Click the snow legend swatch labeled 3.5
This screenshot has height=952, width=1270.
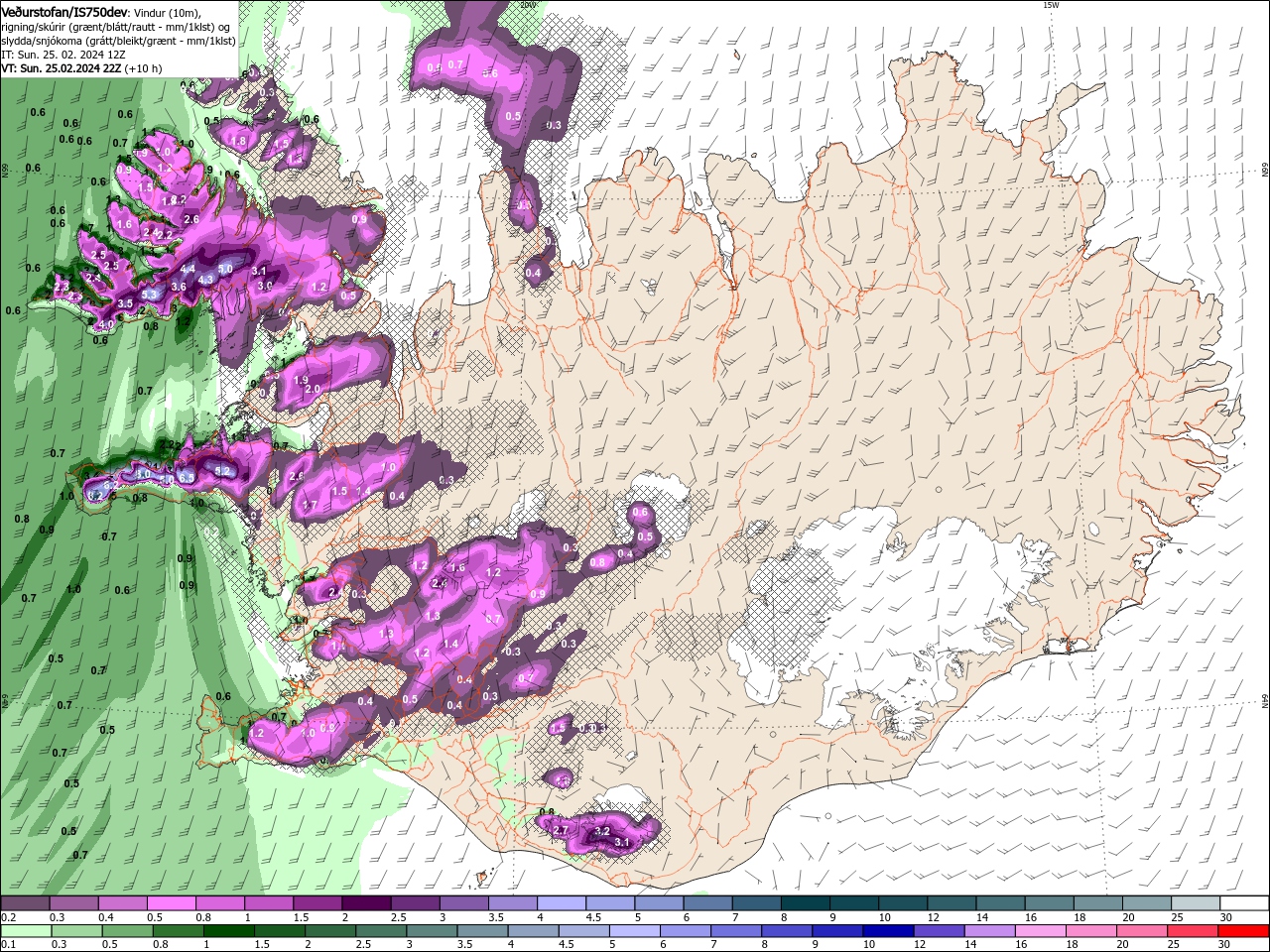pos(512,904)
